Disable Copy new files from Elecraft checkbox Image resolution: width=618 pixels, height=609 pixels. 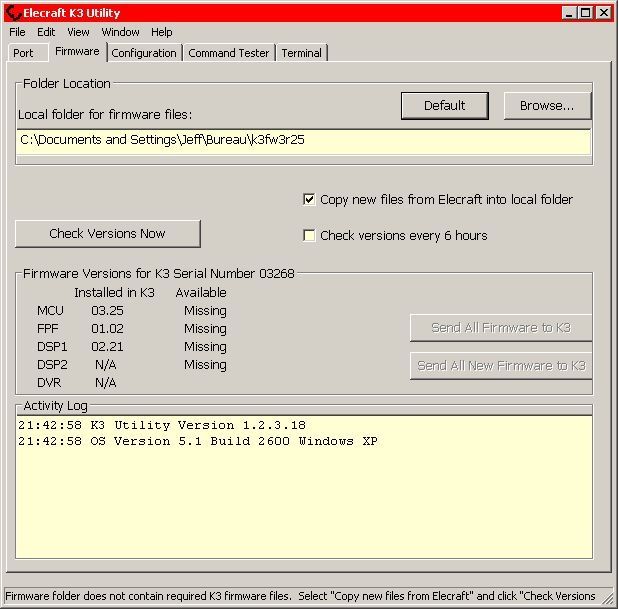(309, 199)
